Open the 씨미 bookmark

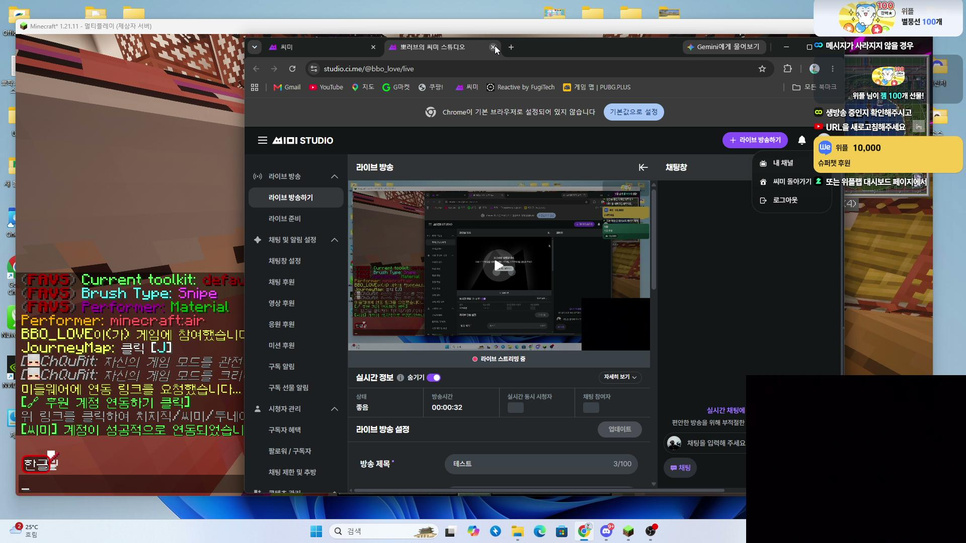pos(466,88)
